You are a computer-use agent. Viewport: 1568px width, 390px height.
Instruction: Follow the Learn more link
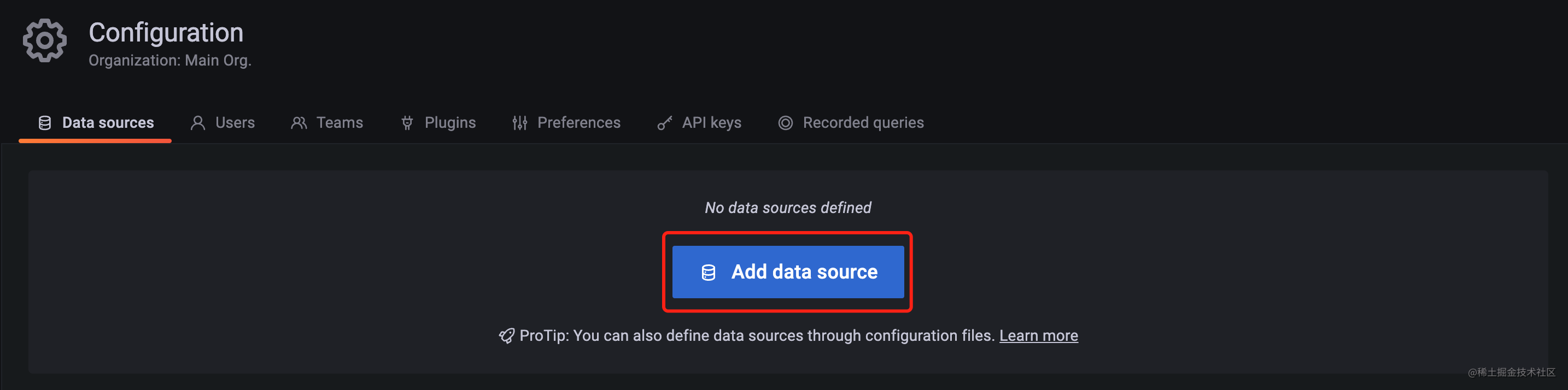[x=1038, y=336]
